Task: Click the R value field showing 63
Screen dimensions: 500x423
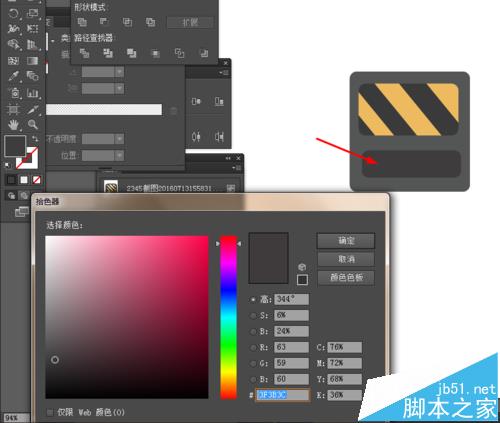Action: pos(291,347)
